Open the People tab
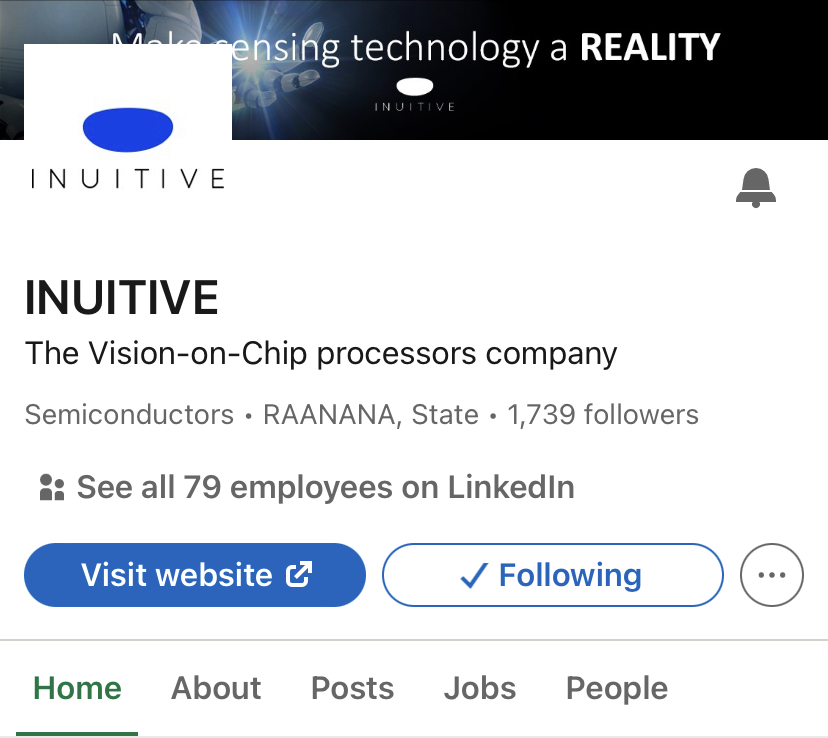This screenshot has width=828, height=738. pyautogui.click(x=617, y=688)
